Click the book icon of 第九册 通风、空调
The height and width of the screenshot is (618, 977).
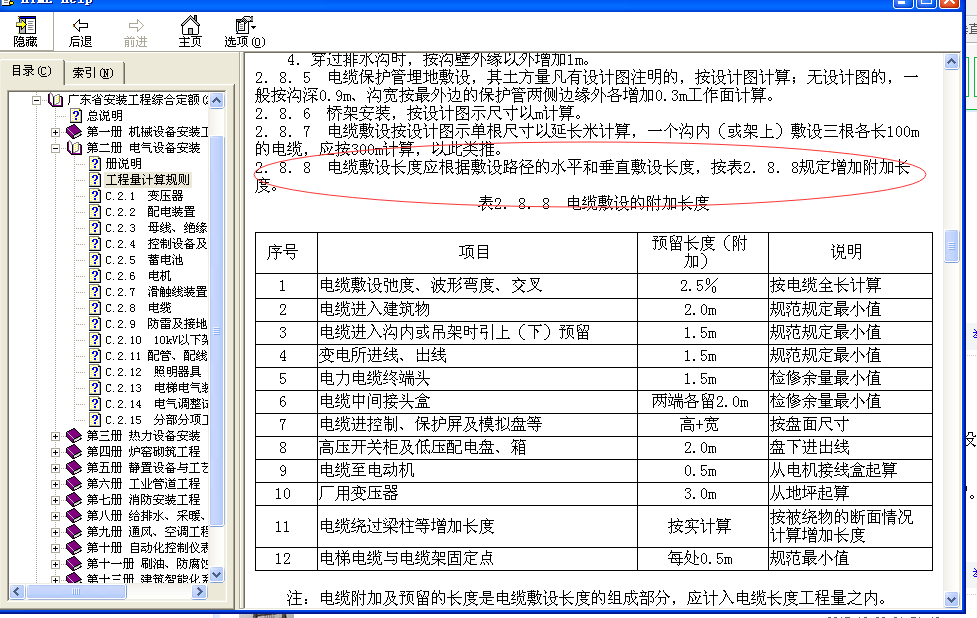pyautogui.click(x=74, y=531)
